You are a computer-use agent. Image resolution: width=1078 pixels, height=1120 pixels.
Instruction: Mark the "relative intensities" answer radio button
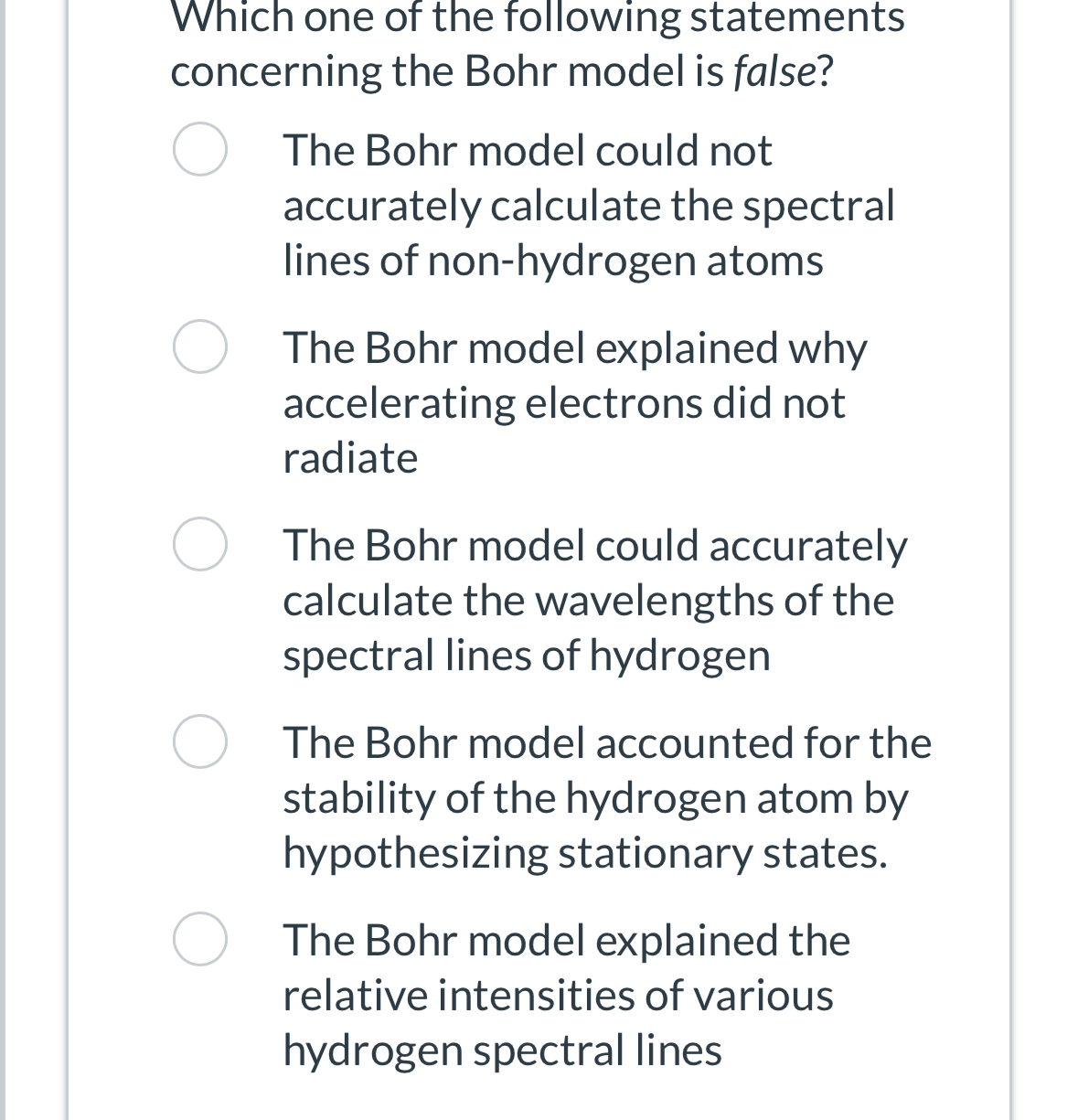click(x=200, y=940)
